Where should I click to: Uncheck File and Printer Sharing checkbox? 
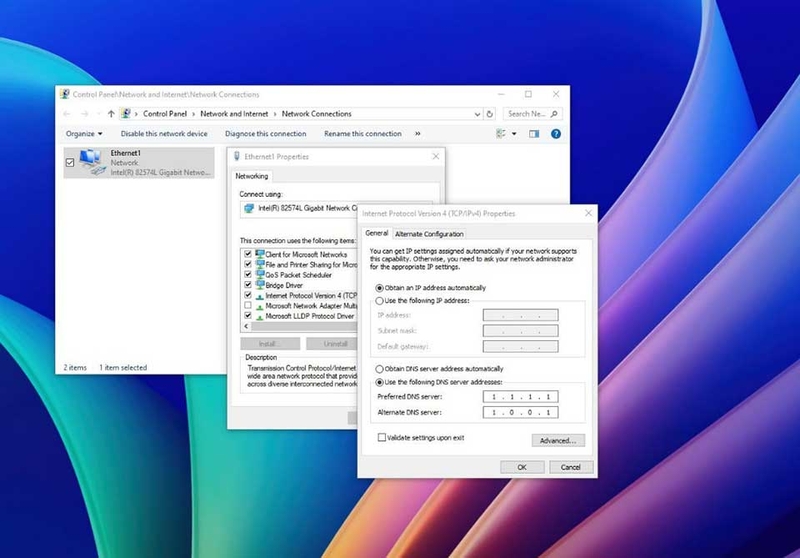248,264
